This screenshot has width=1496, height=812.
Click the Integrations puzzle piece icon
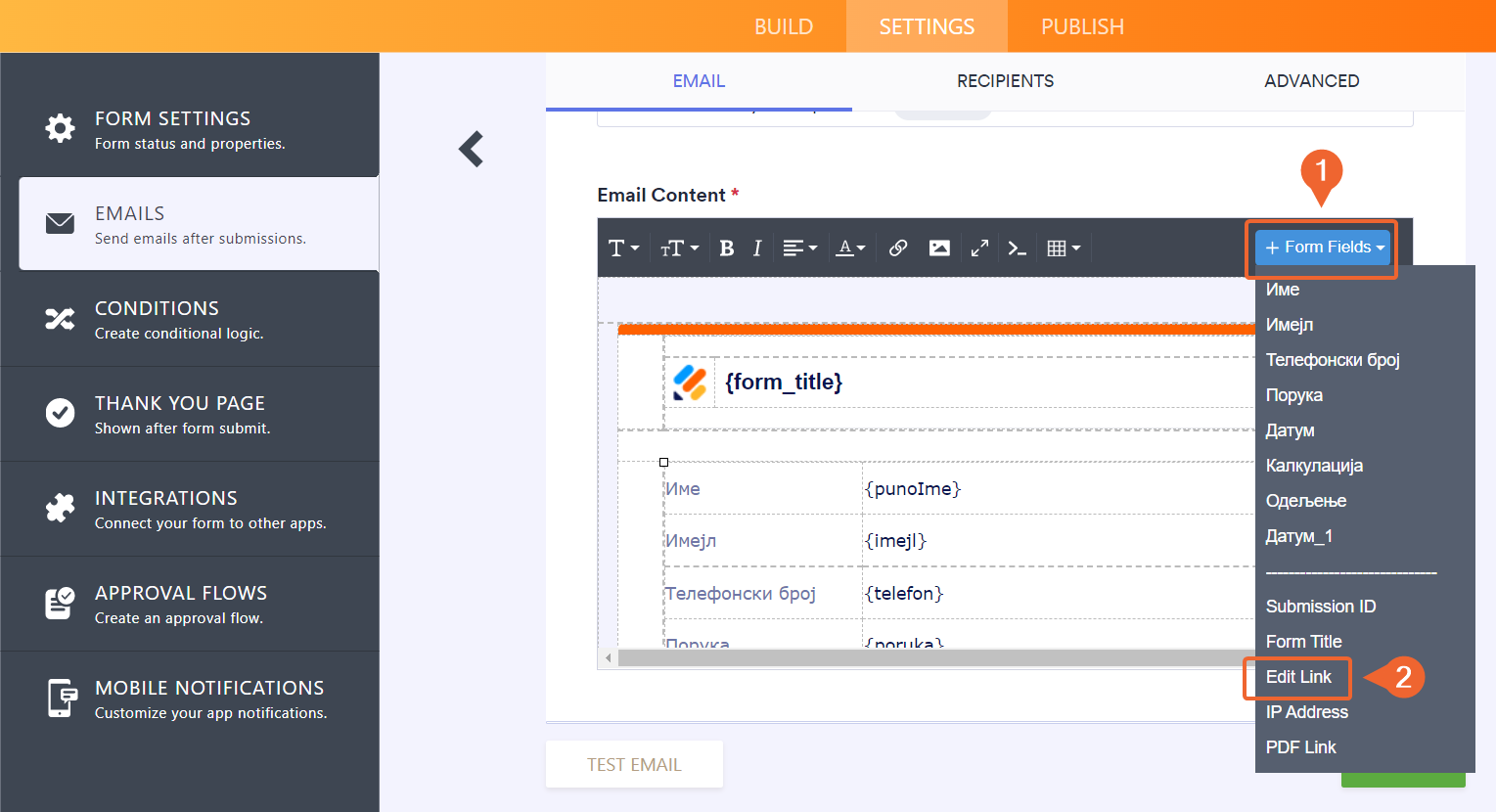[x=60, y=508]
